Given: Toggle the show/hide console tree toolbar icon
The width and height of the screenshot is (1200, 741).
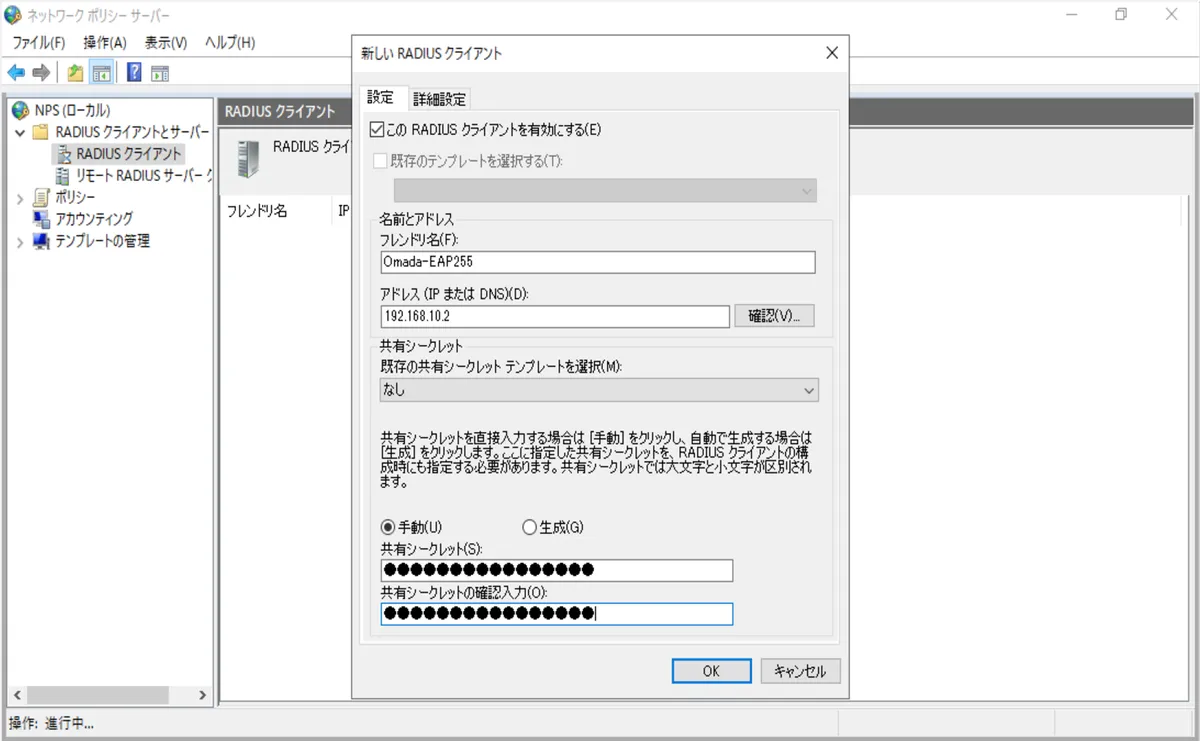Looking at the screenshot, I should tap(100, 73).
